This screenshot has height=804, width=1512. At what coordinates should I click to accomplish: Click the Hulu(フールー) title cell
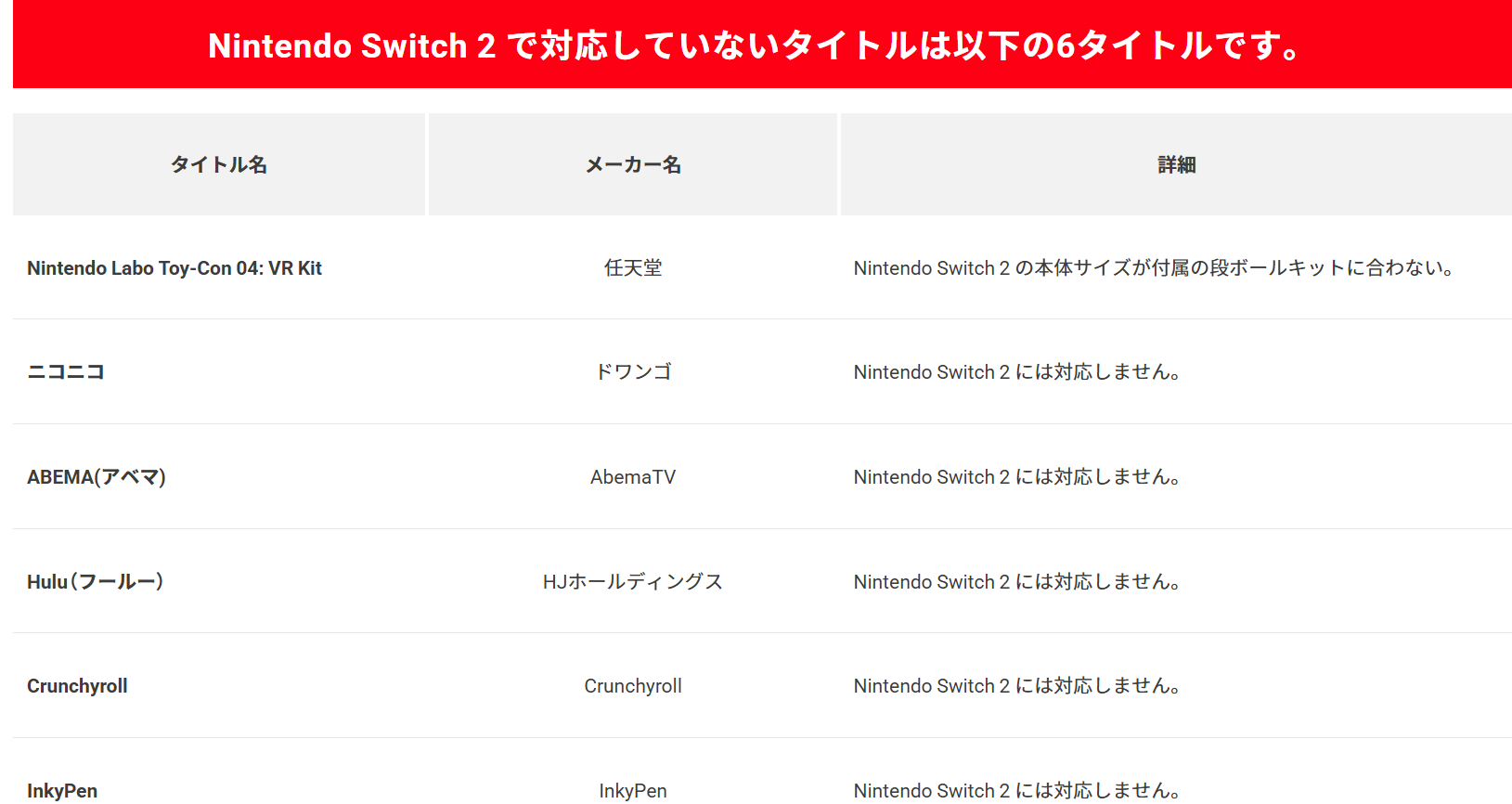(96, 582)
